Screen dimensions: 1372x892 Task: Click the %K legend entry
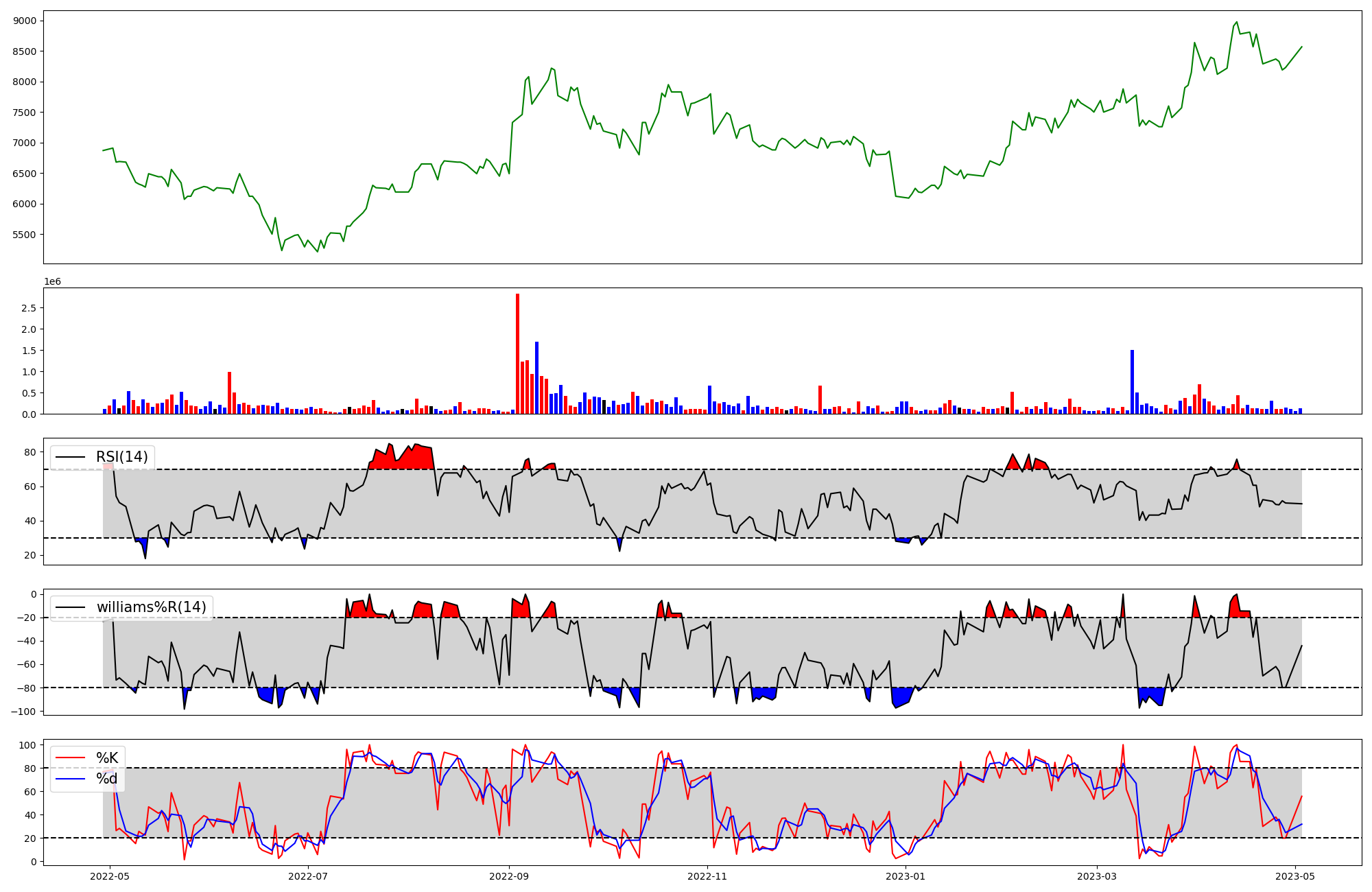(x=106, y=758)
